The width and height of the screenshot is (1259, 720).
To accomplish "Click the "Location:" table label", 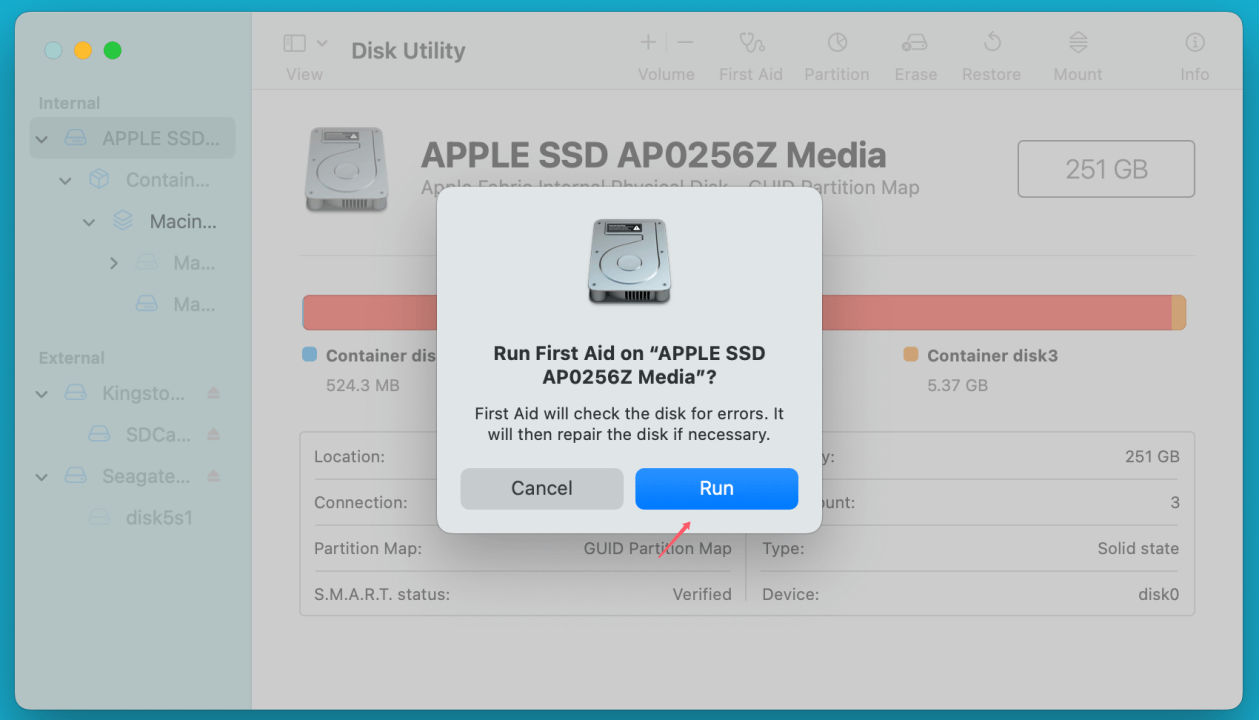I will [349, 457].
